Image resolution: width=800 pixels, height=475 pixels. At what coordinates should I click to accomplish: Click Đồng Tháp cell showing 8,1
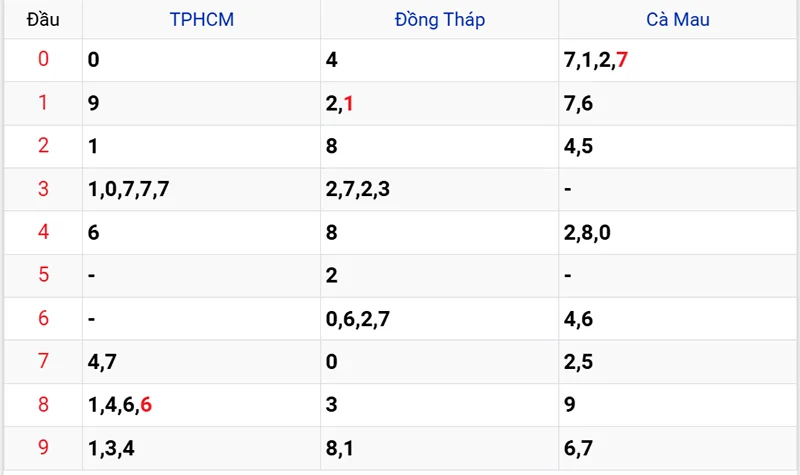(x=340, y=447)
